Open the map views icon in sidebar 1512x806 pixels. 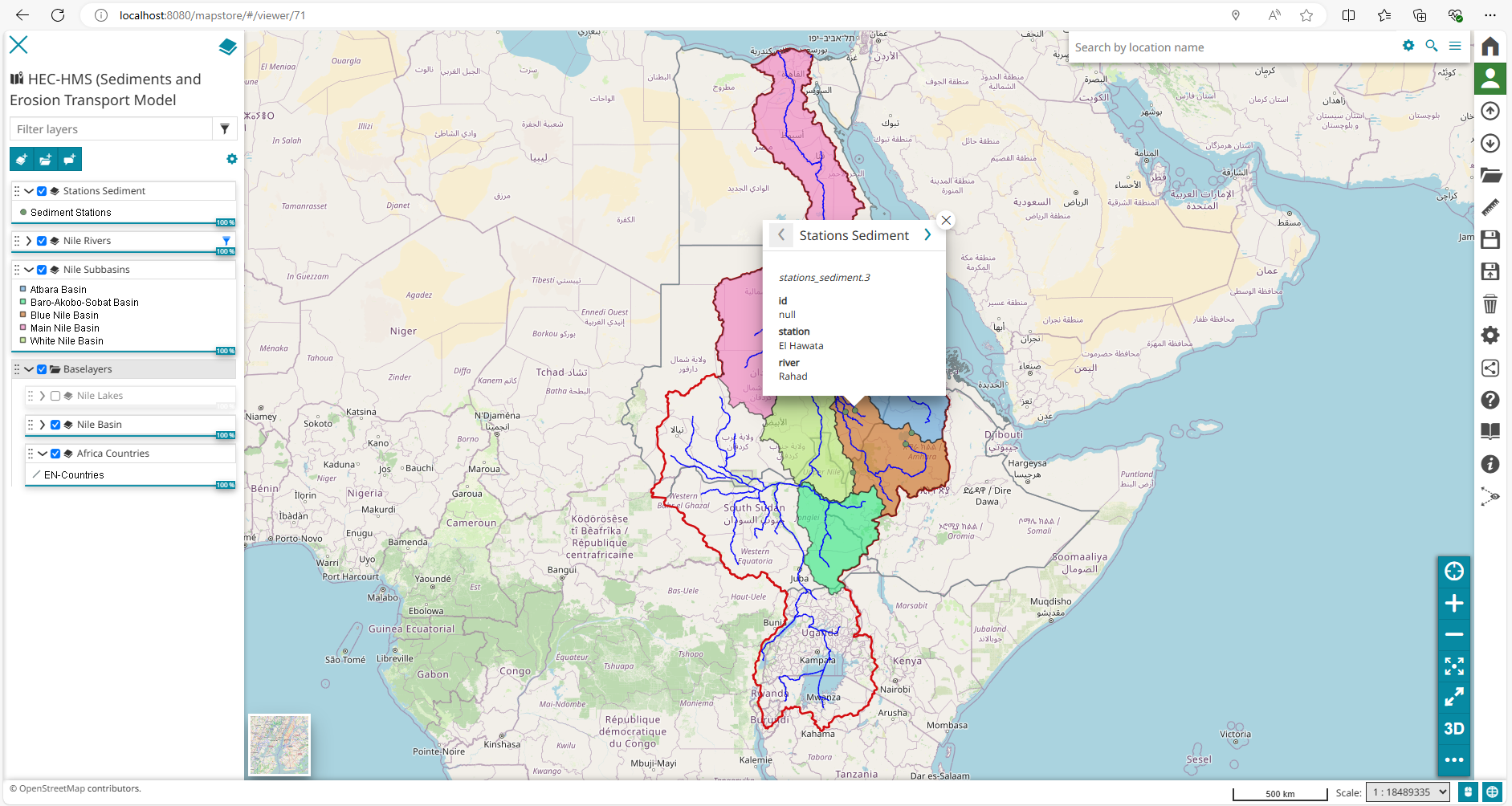[1490, 496]
